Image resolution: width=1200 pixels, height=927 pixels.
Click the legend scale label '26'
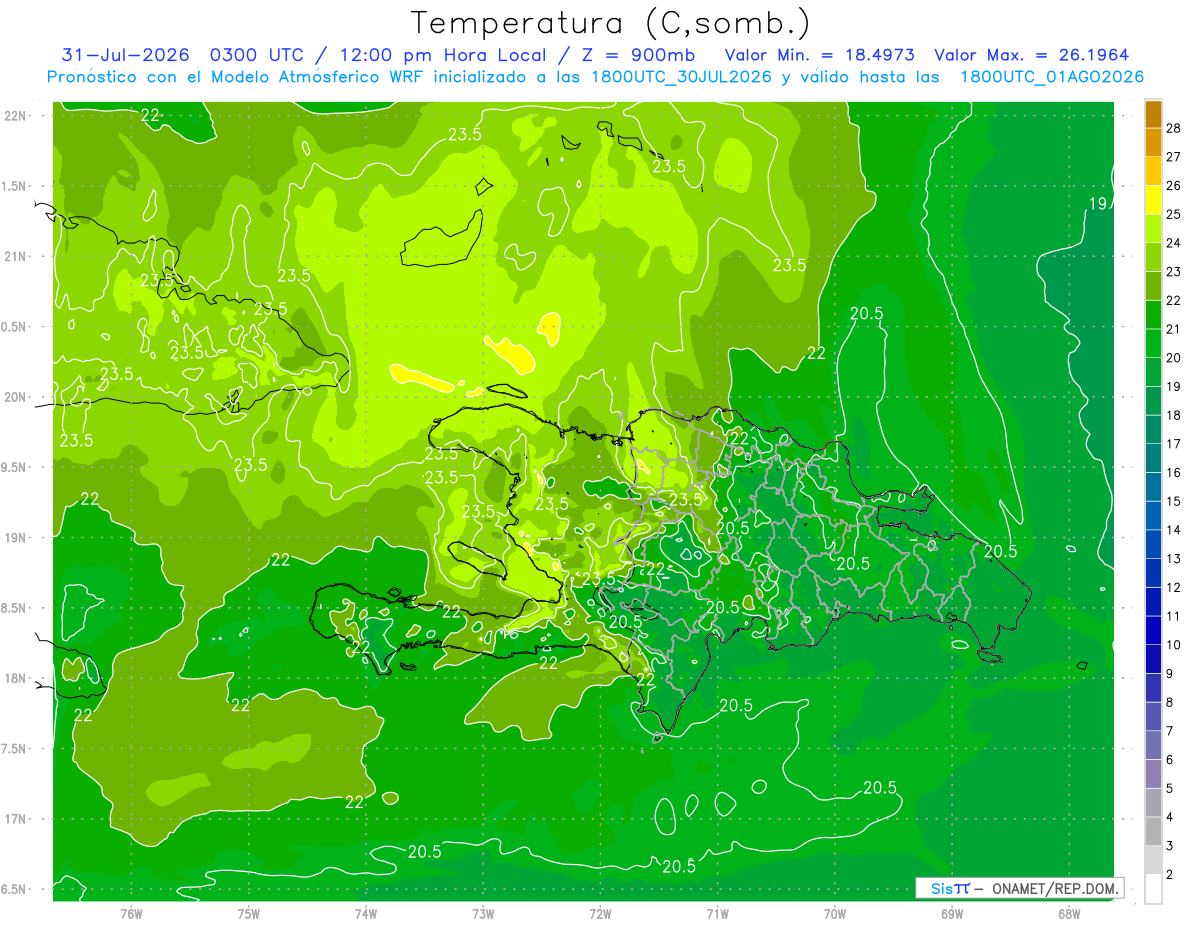pyautogui.click(x=1175, y=185)
